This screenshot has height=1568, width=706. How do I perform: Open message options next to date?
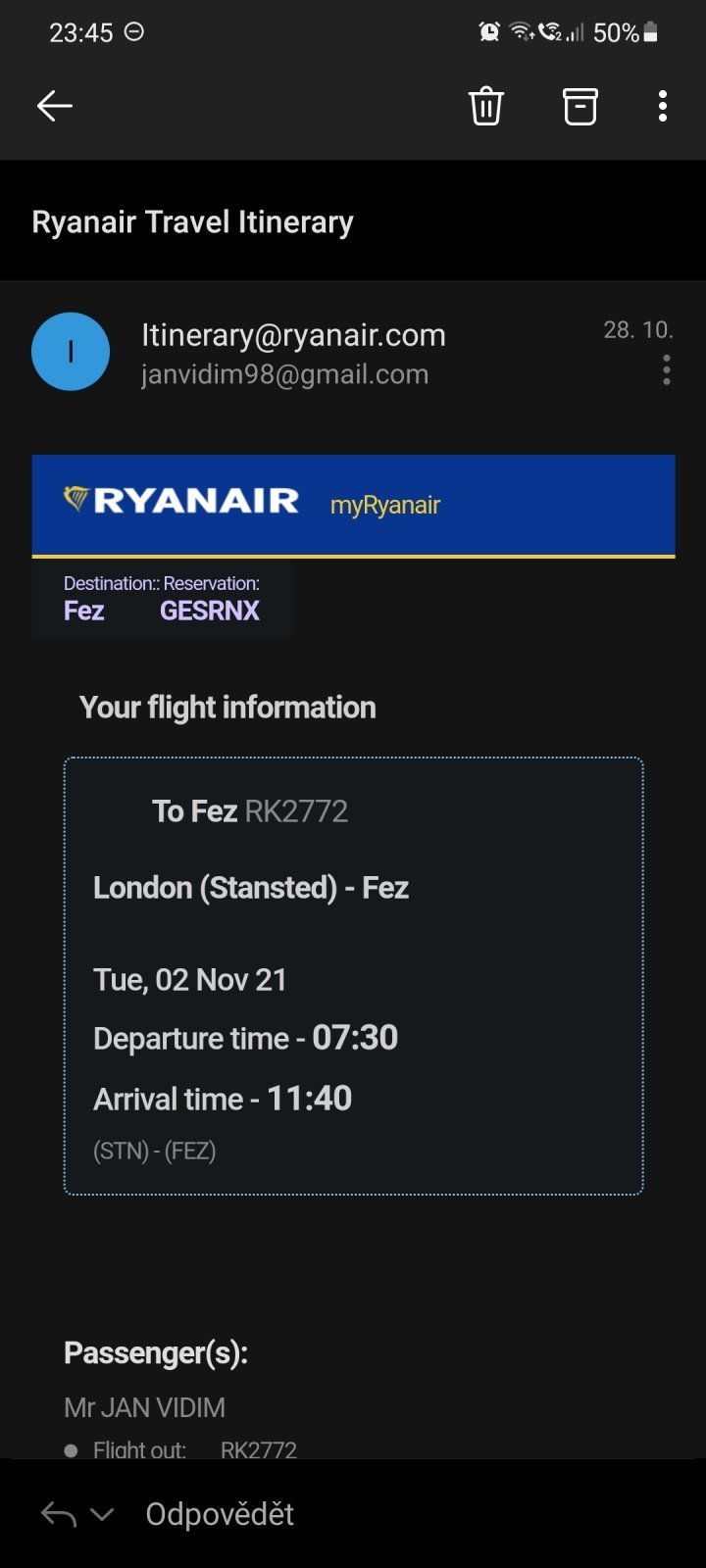tap(666, 370)
